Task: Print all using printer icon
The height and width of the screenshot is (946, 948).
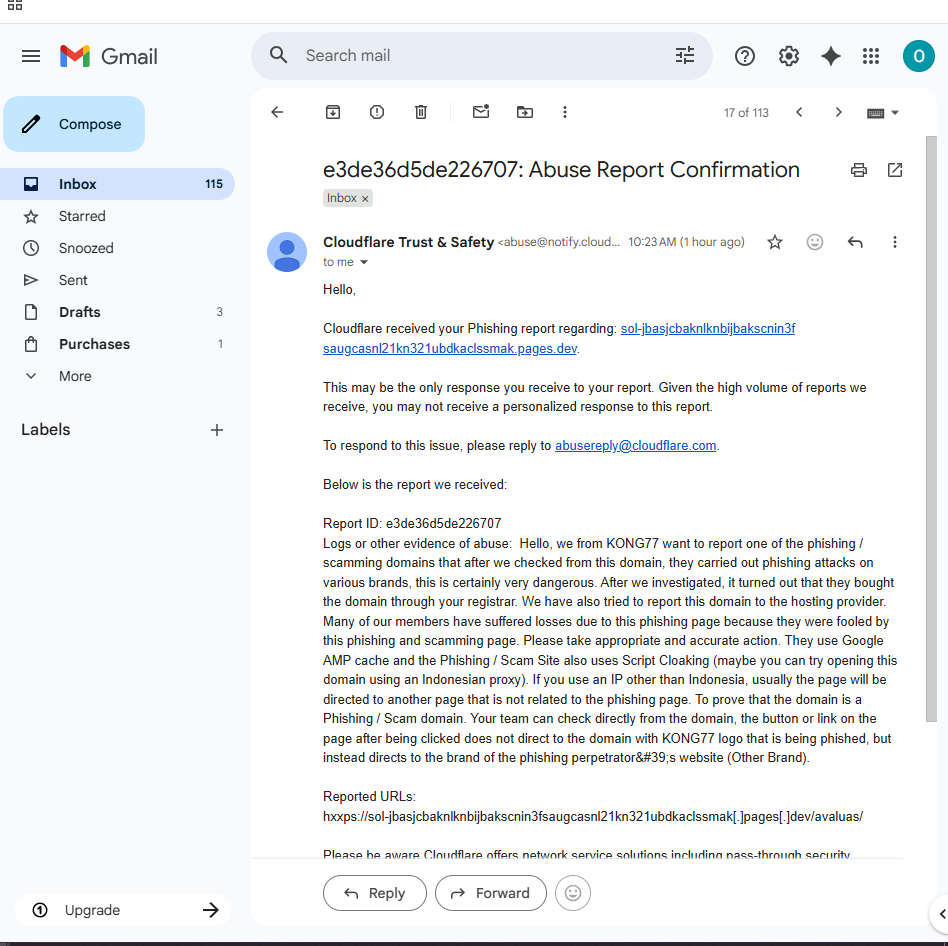Action: [x=859, y=170]
